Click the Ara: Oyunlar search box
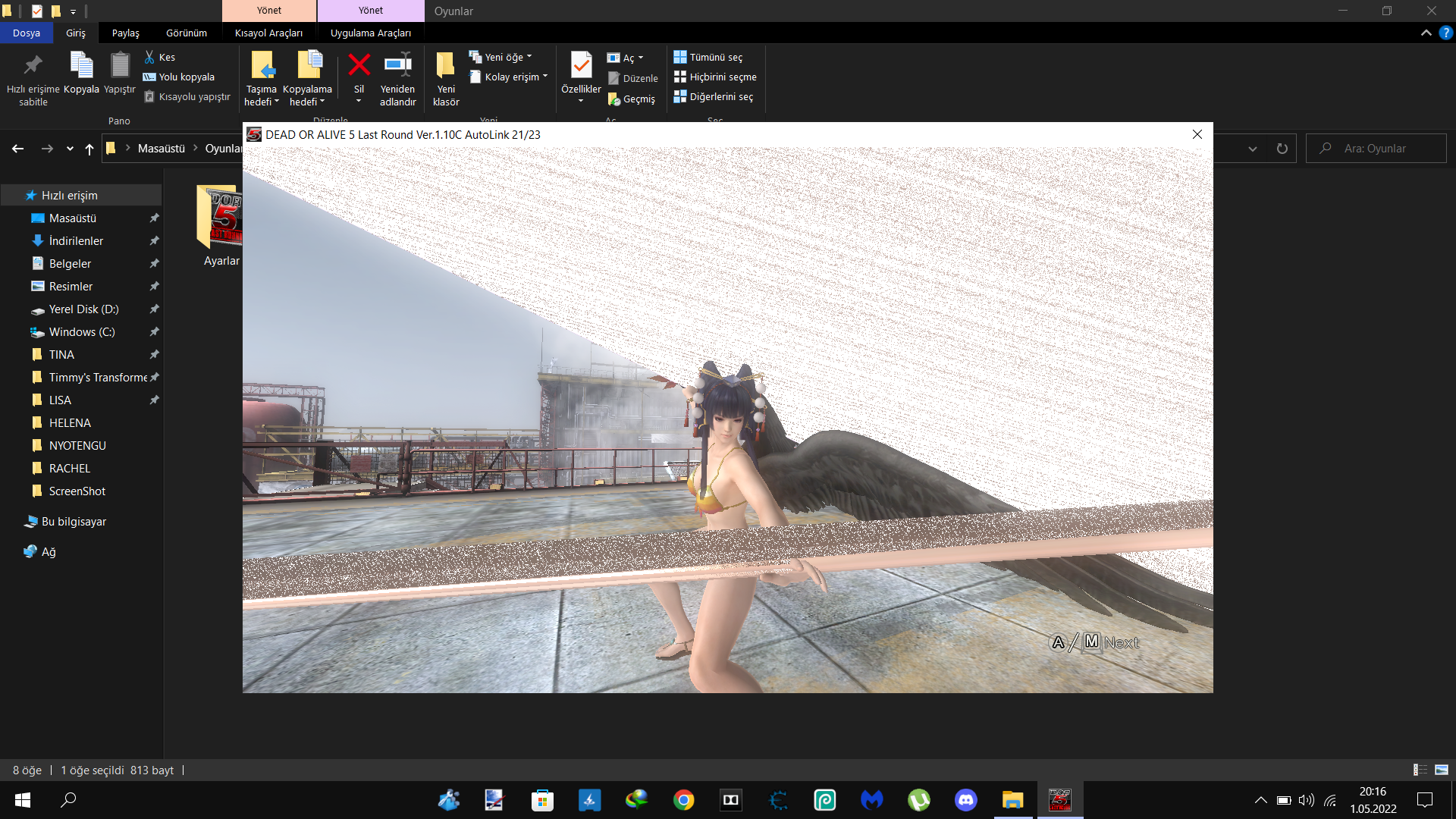Image resolution: width=1456 pixels, height=819 pixels. [x=1376, y=149]
